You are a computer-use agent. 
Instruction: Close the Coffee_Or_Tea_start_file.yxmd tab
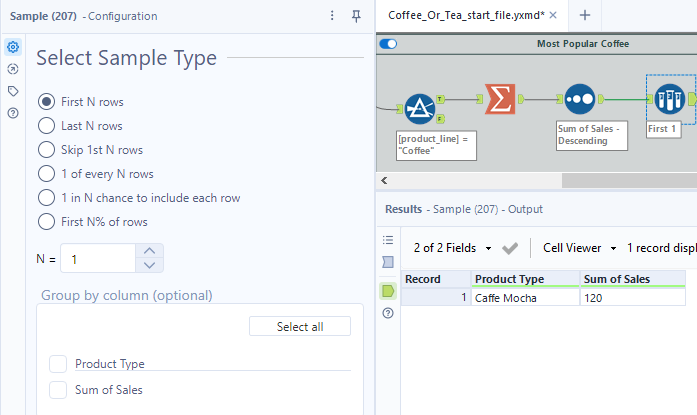(x=553, y=15)
